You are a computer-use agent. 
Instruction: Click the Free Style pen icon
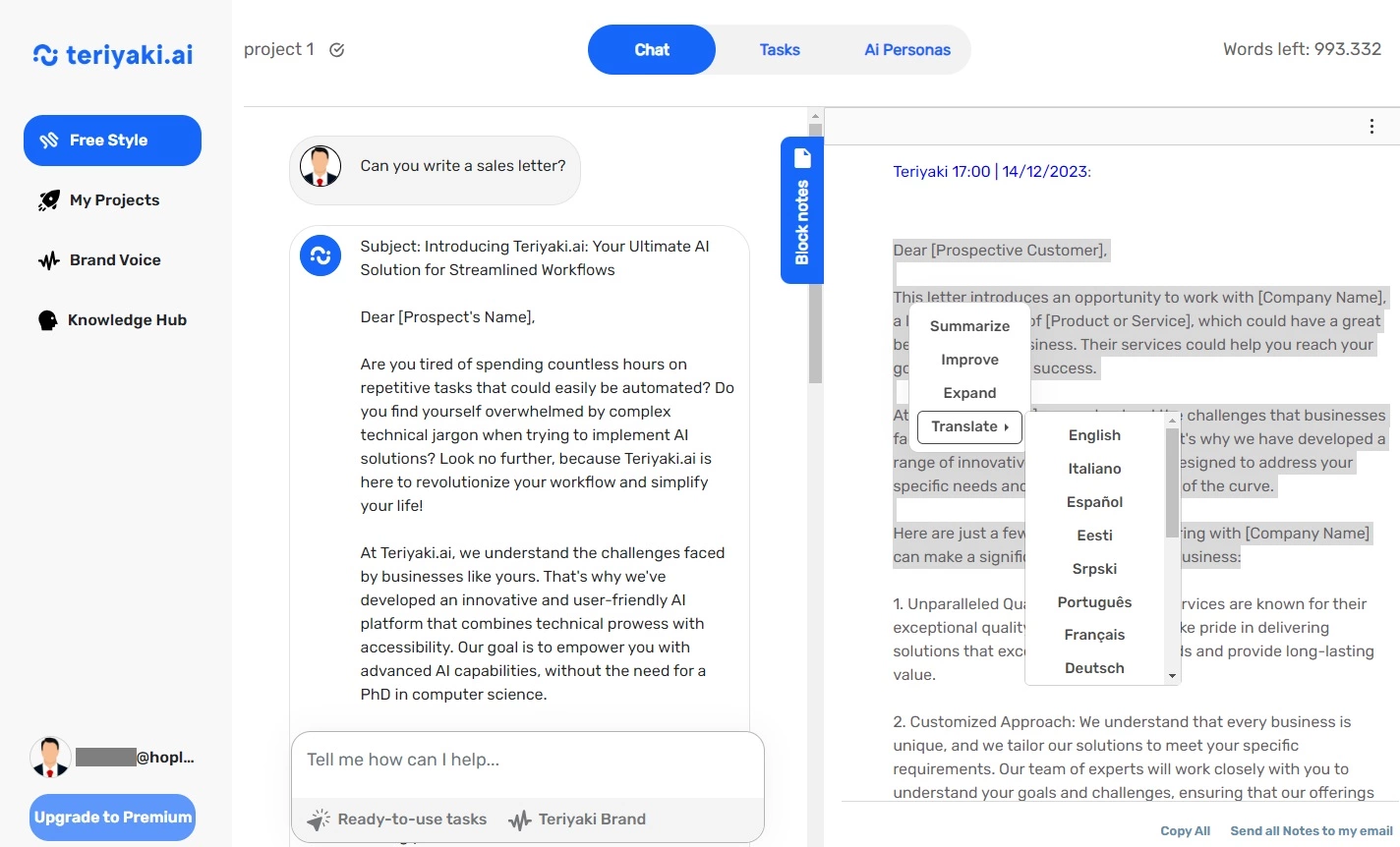(49, 141)
